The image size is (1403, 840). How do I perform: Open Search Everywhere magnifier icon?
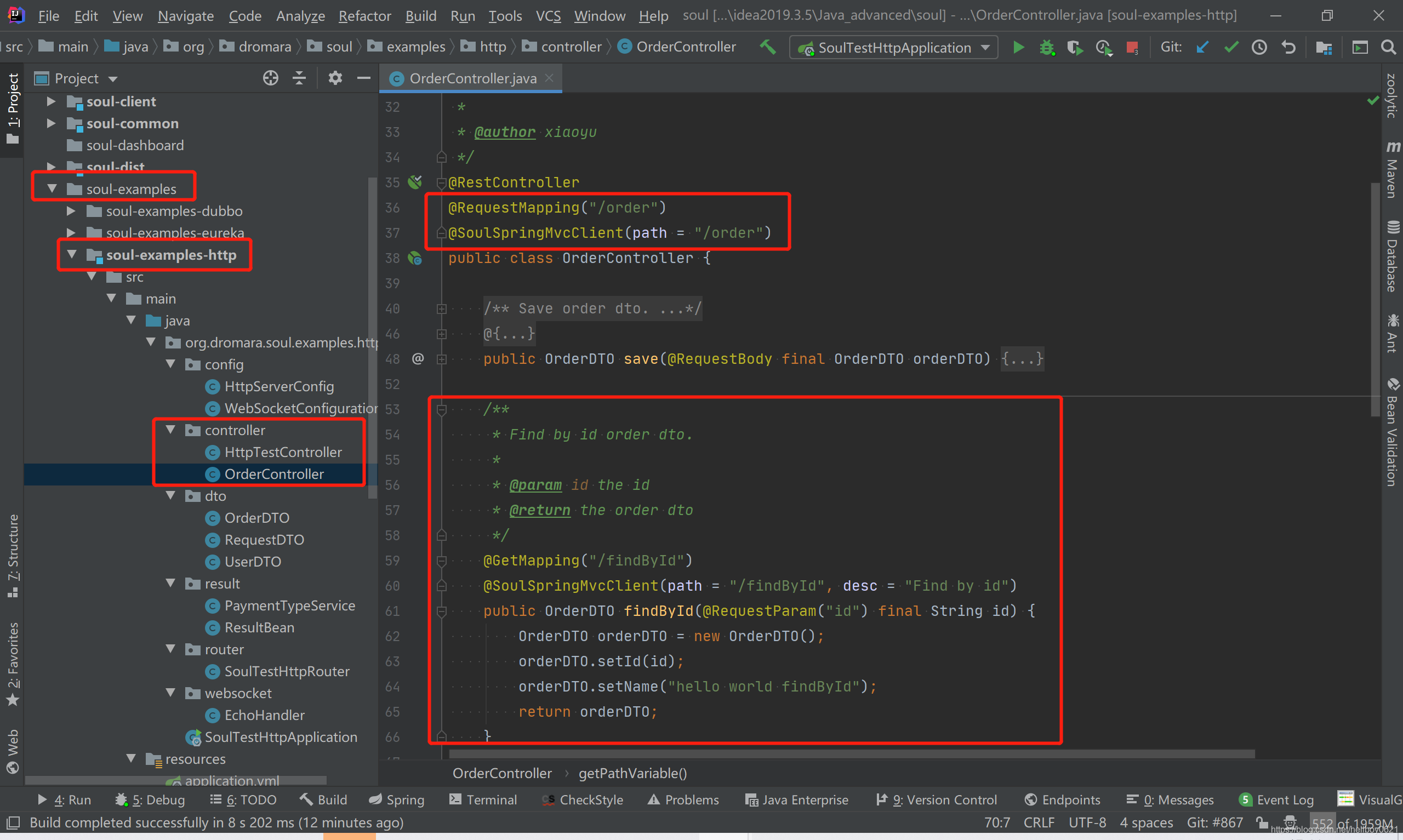[1388, 48]
